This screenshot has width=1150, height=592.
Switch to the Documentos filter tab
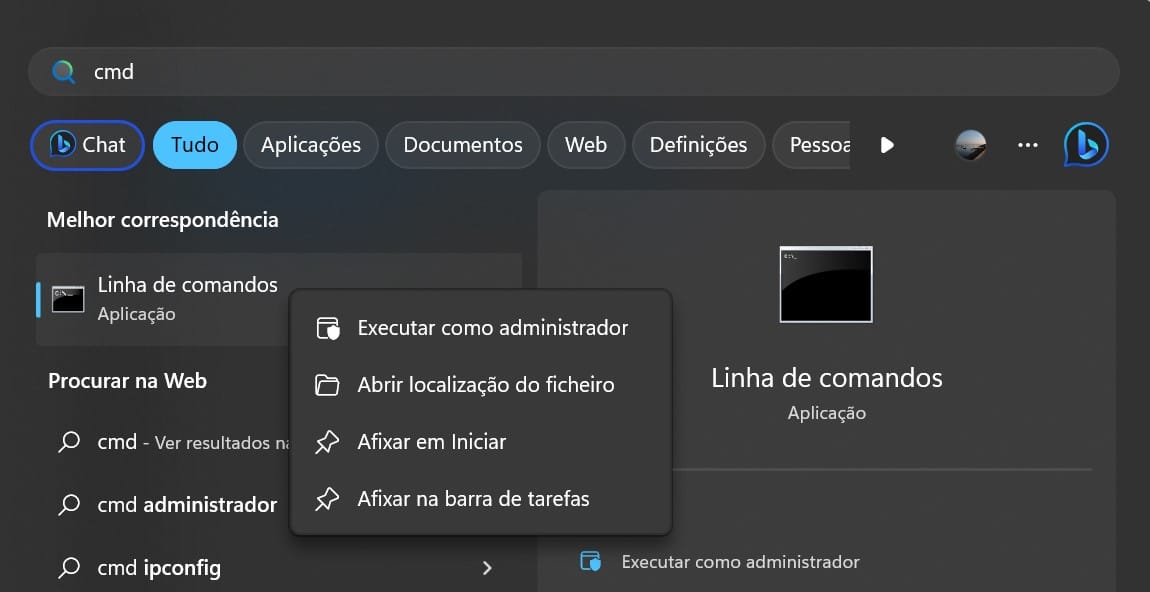(x=462, y=145)
